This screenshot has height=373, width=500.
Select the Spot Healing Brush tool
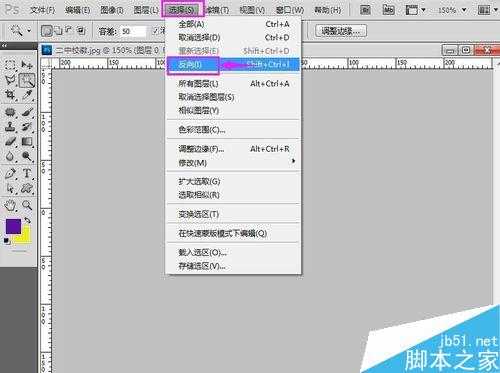[10, 112]
